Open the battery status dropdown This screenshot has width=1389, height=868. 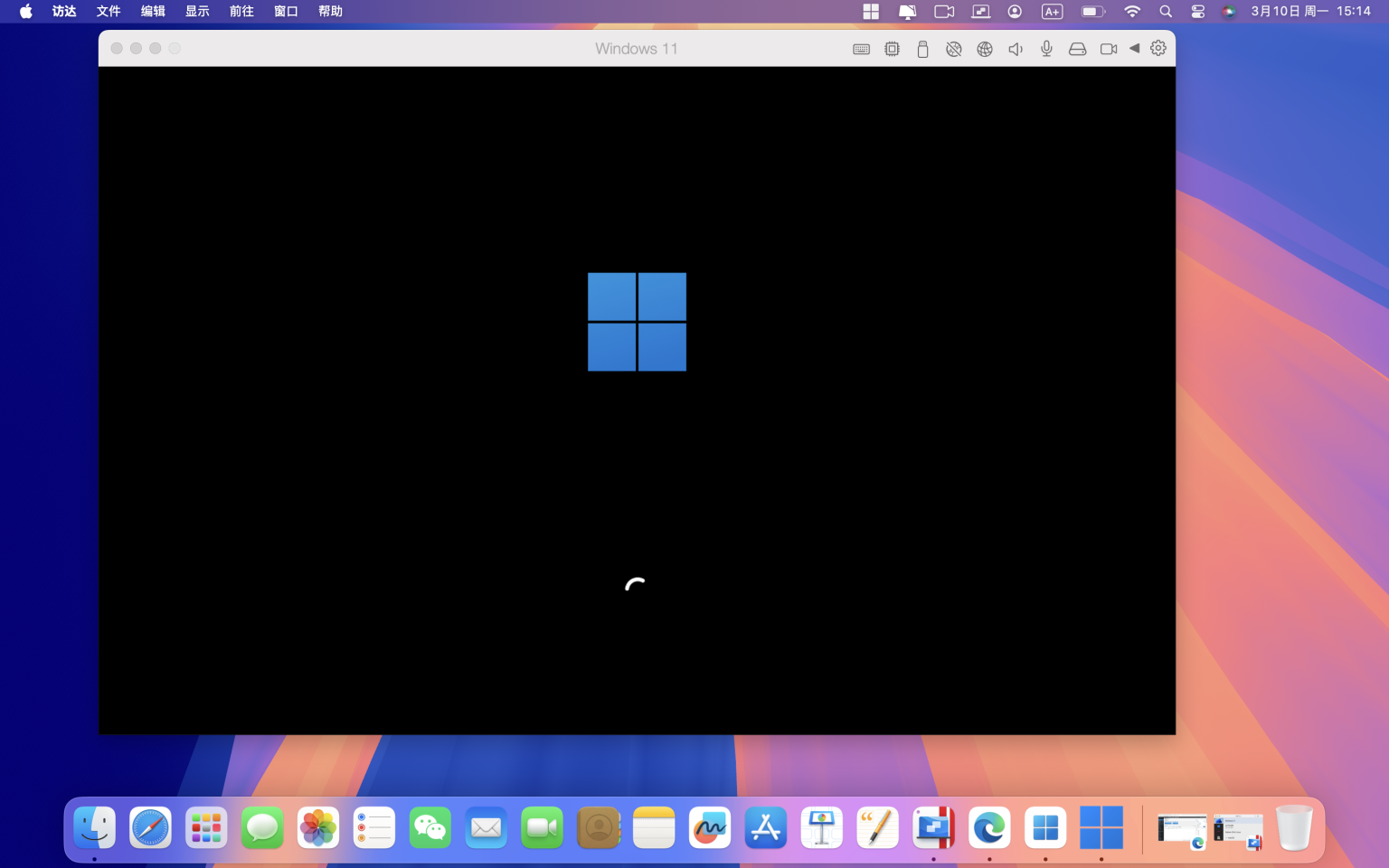point(1091,11)
